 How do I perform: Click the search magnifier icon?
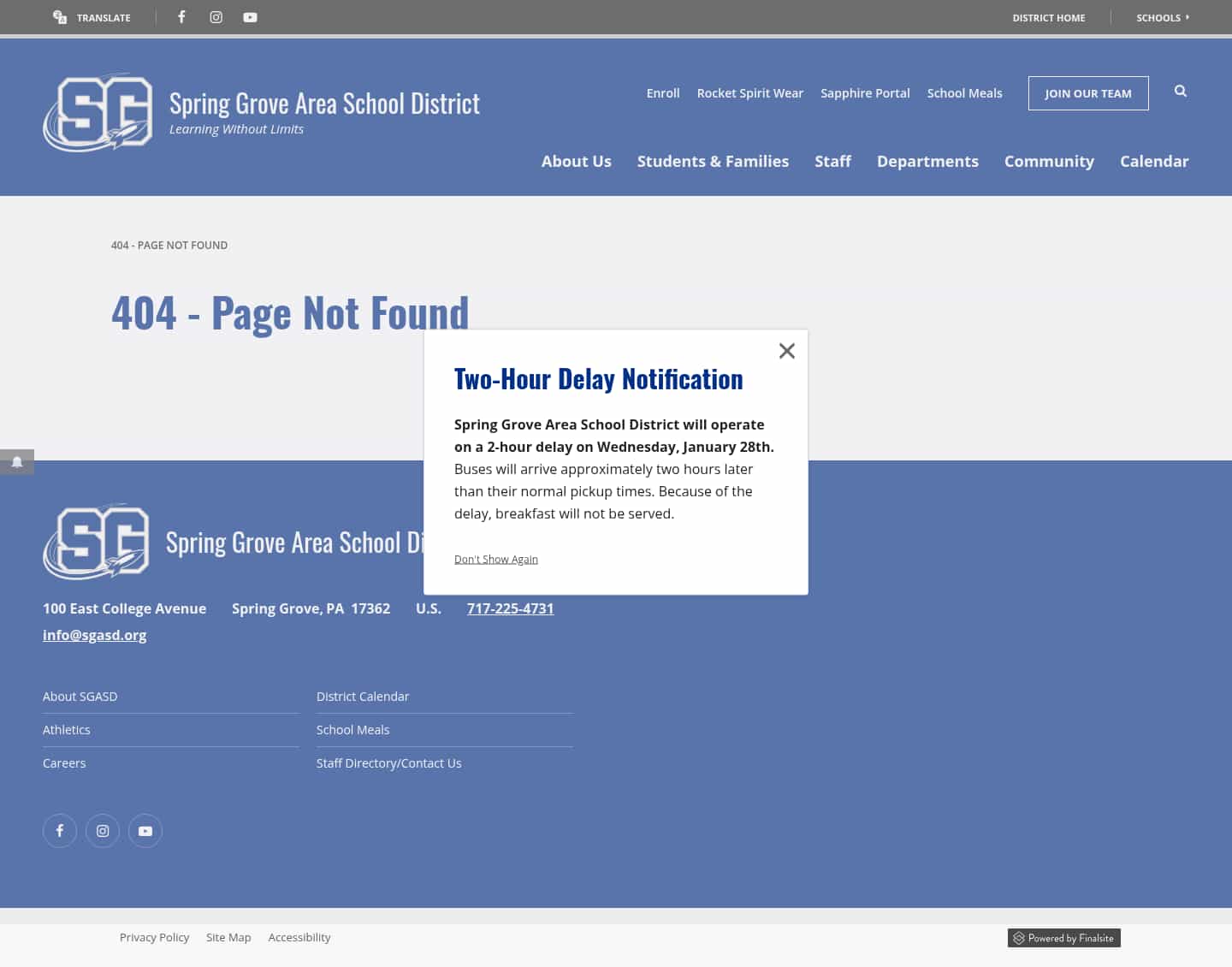tap(1180, 92)
